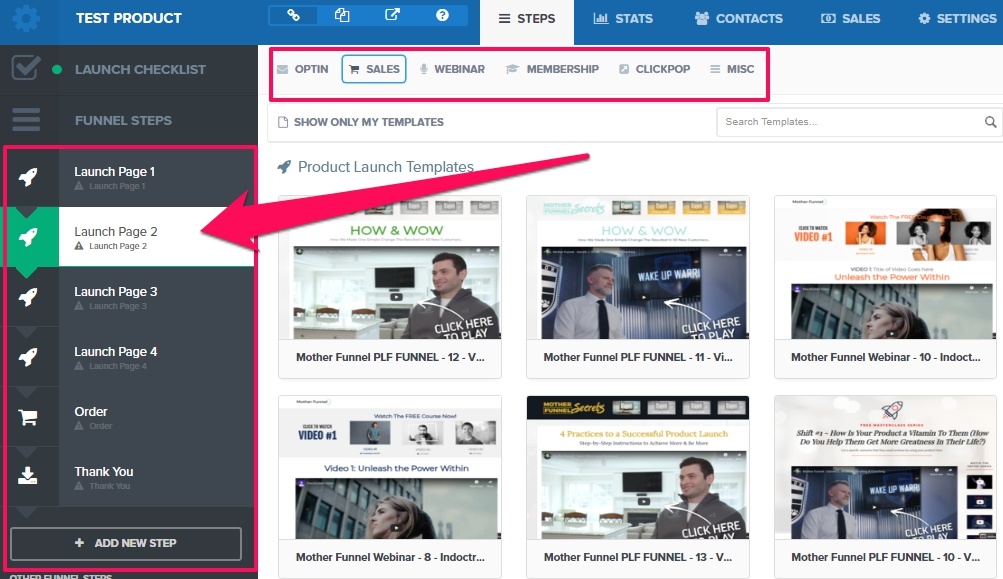
Task: Click title Mother Funnel PLF FUNNEL - 11
Action: point(638,357)
